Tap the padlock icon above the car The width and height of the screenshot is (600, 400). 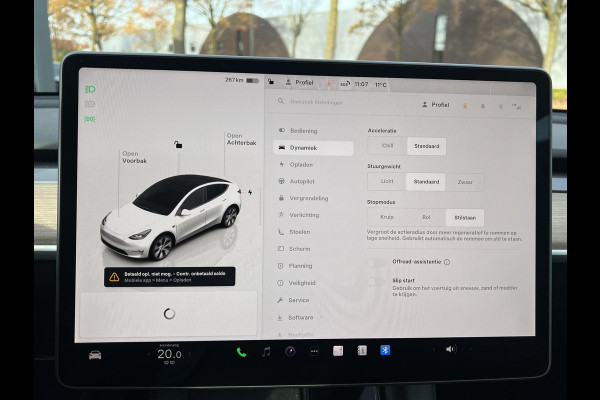(x=178, y=144)
